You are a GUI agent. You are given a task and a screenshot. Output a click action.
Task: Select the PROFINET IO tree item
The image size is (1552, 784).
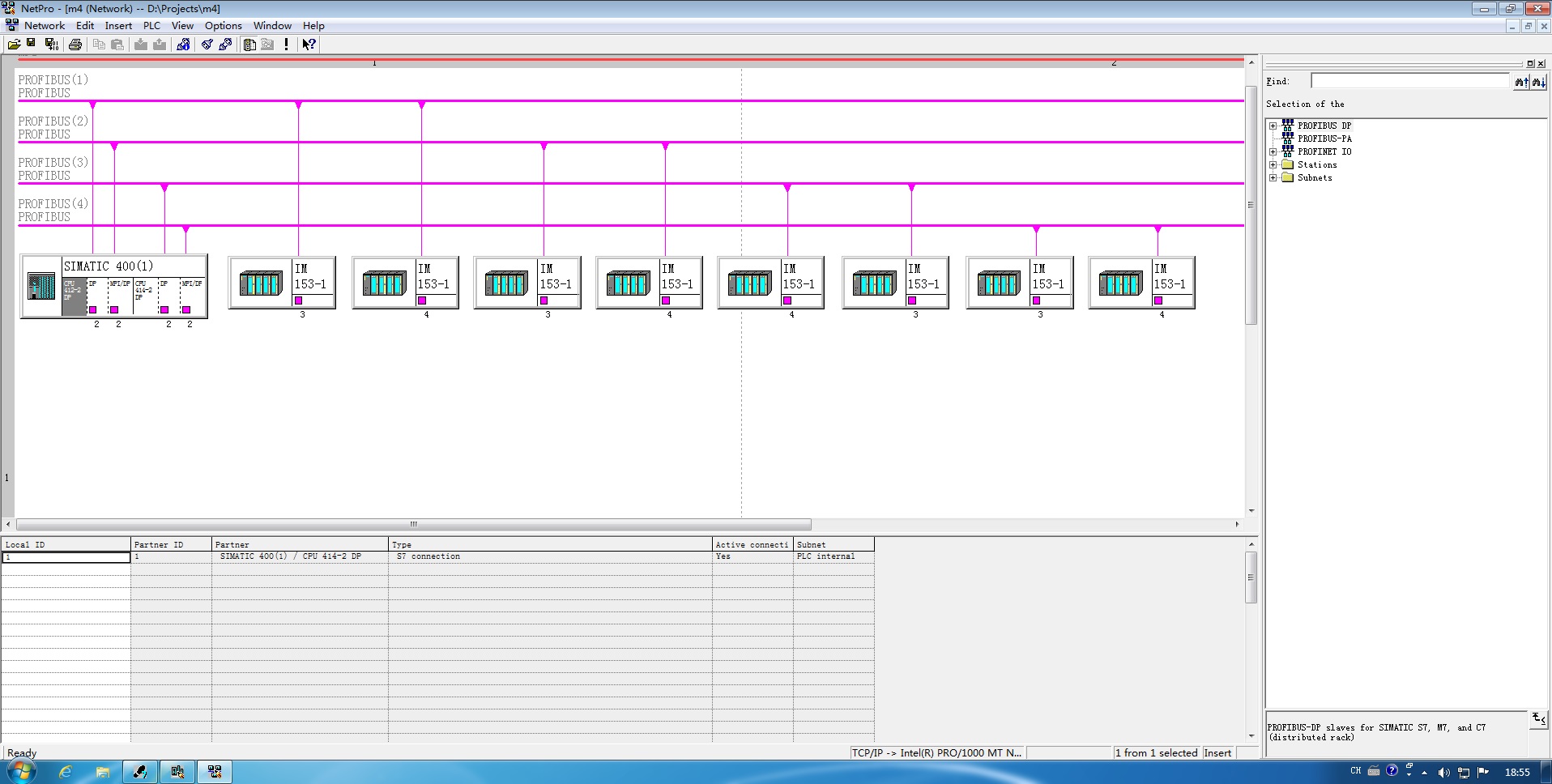(1324, 152)
